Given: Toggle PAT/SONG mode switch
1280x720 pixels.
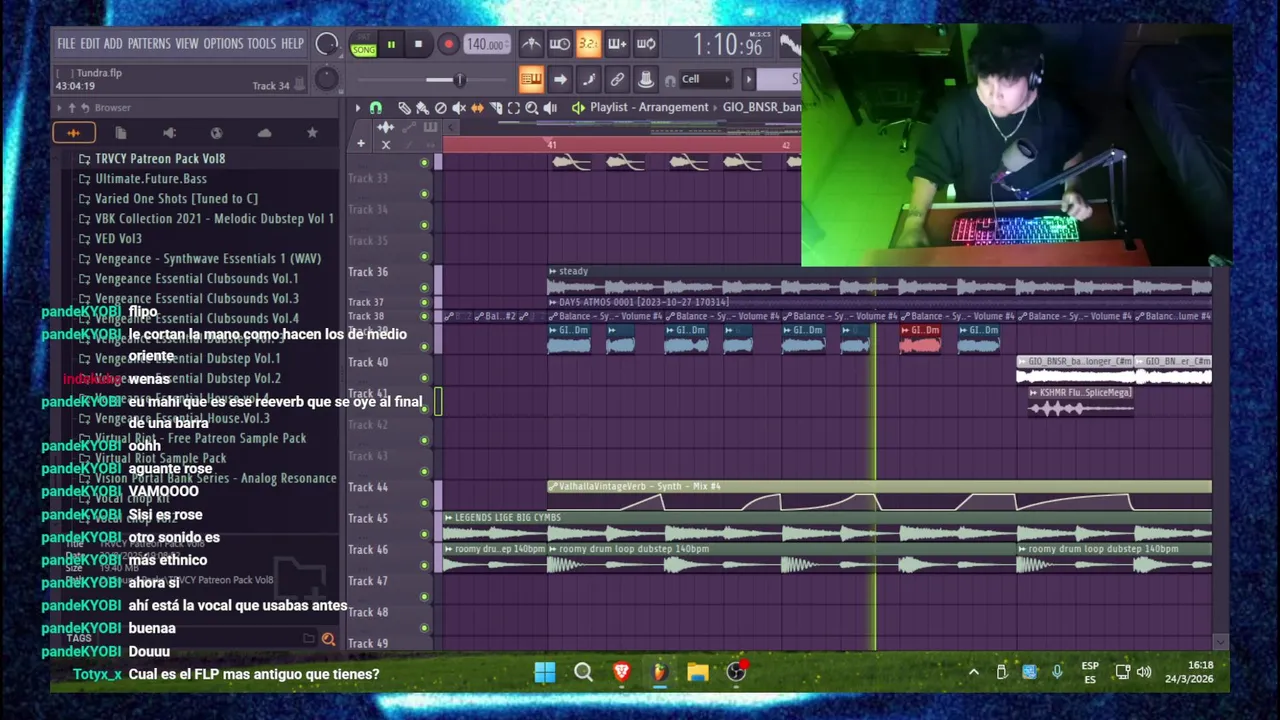Looking at the screenshot, I should [363, 44].
